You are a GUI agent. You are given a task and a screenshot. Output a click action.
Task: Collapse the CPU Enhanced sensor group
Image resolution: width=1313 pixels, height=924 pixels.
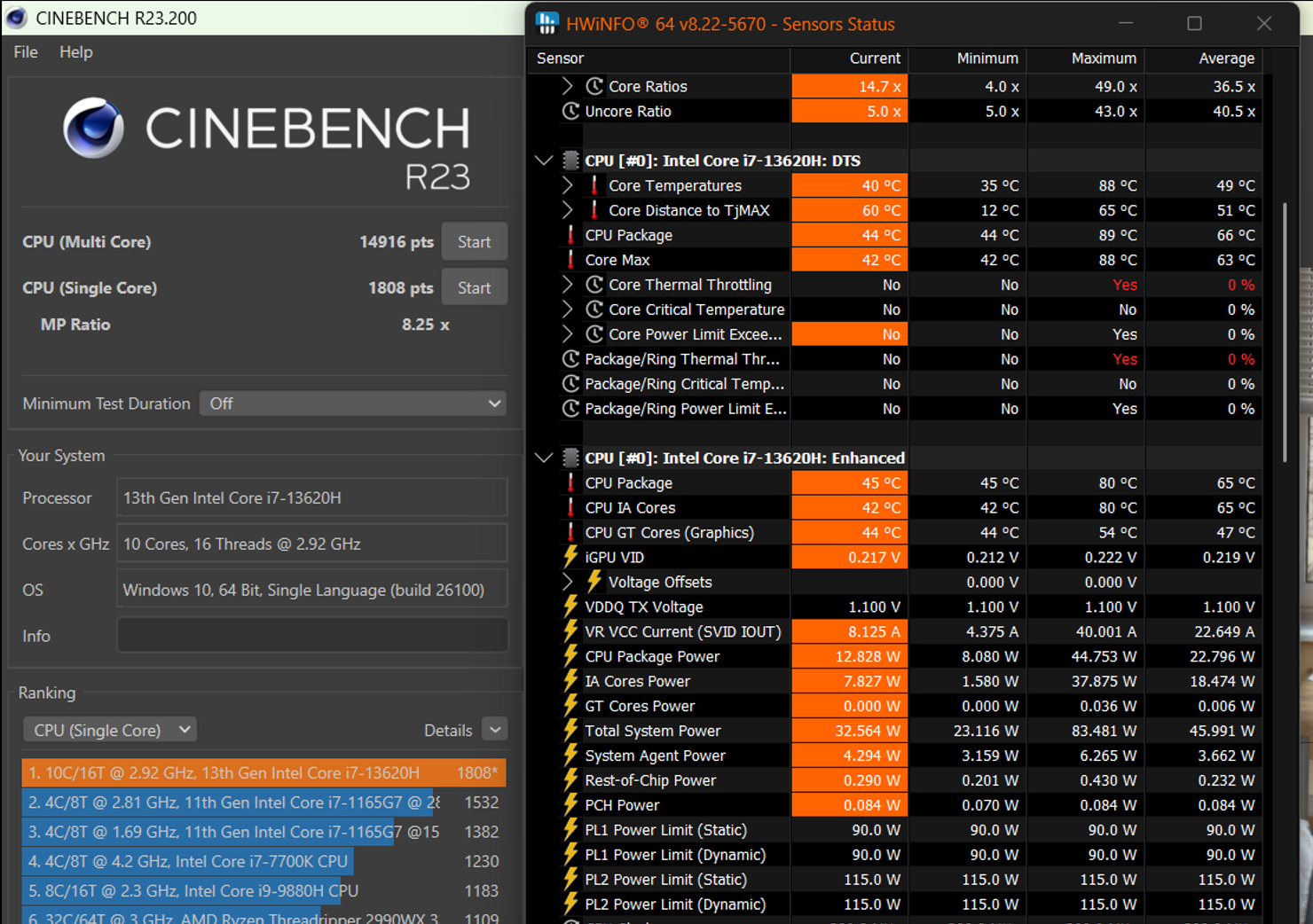coord(544,458)
